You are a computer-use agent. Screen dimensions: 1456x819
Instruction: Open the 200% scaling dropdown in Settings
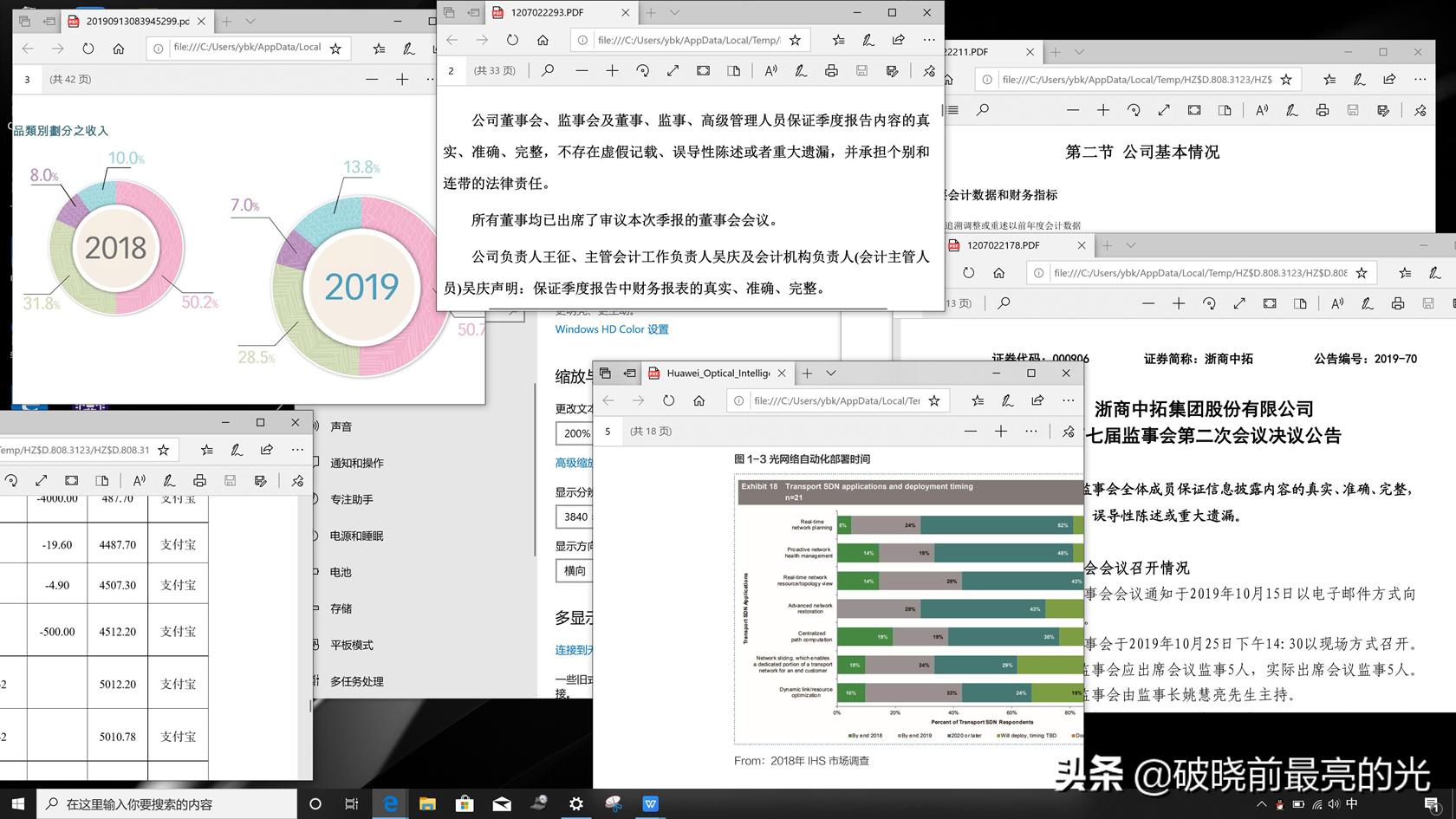(x=575, y=433)
